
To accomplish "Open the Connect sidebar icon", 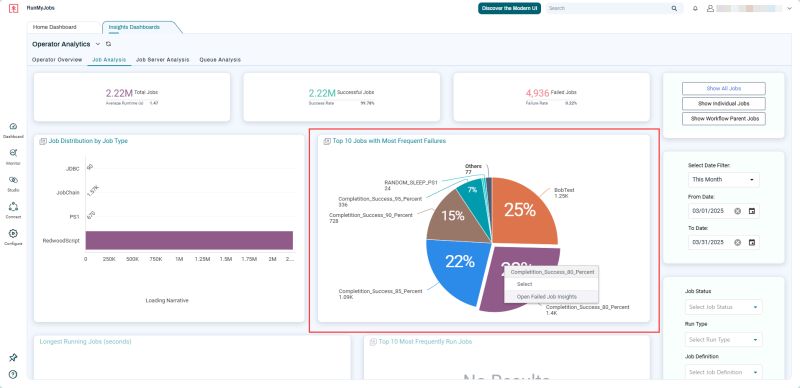I will pos(13,207).
